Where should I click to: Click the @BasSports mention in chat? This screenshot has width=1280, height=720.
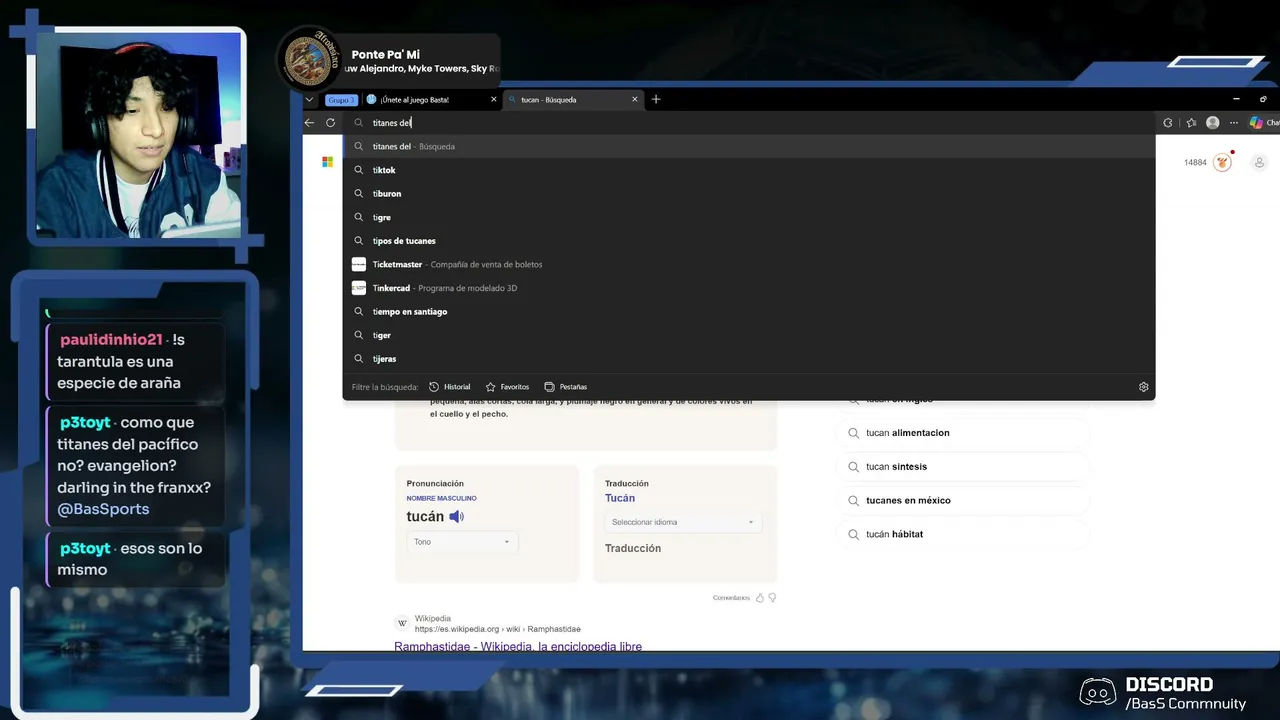point(103,509)
